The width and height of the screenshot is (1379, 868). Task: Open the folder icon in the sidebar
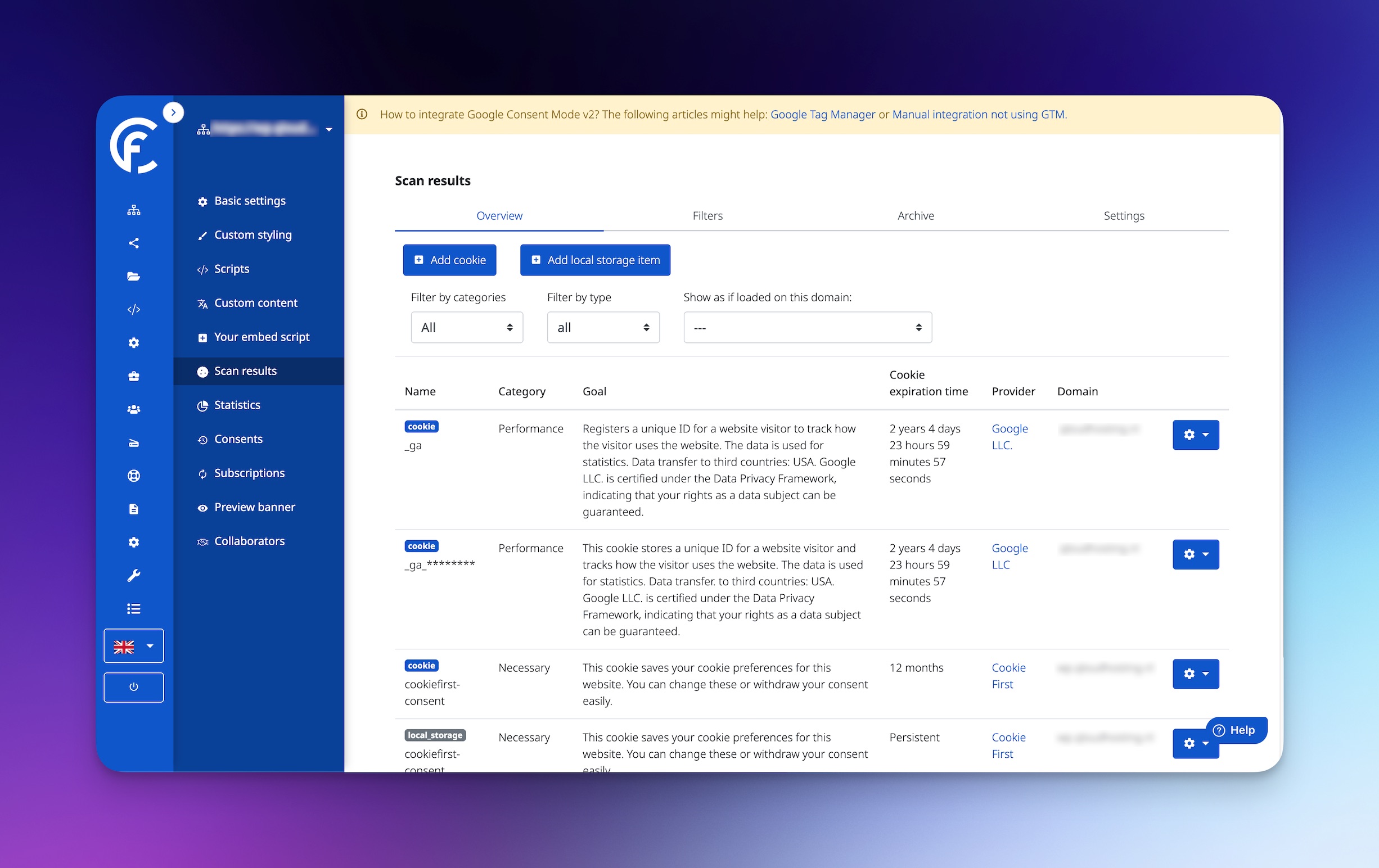coord(133,277)
